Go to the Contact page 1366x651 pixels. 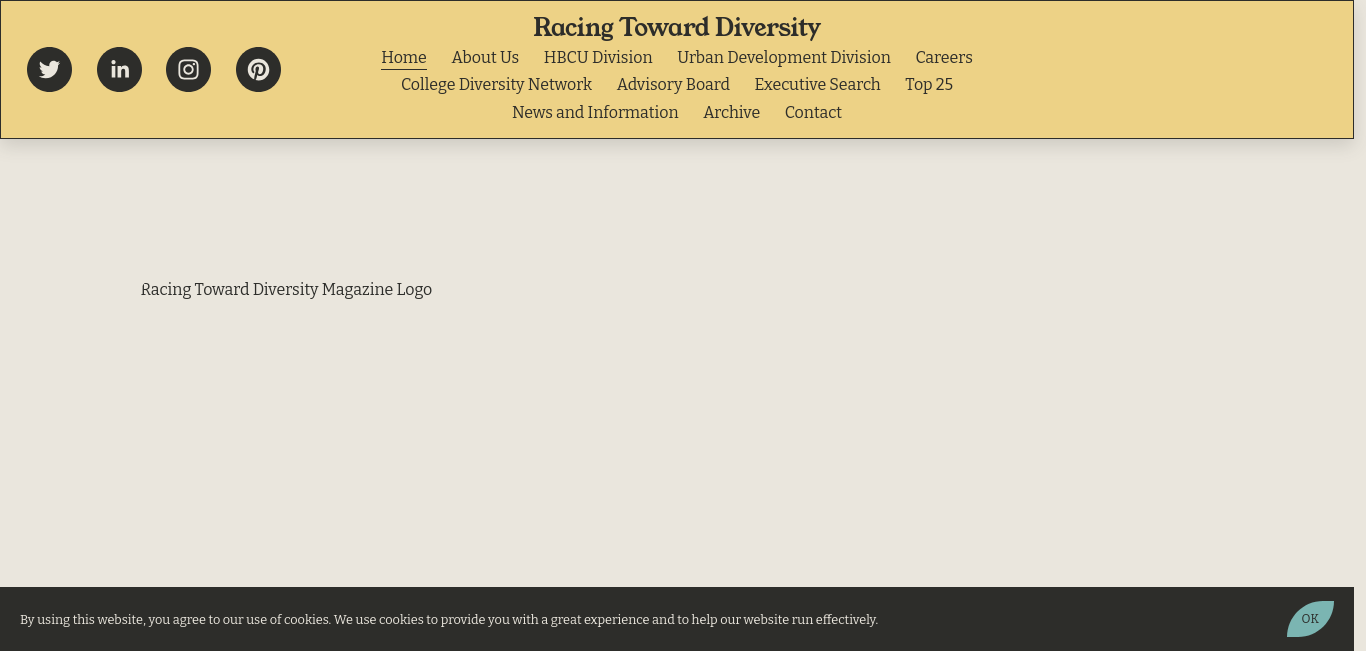coord(813,112)
